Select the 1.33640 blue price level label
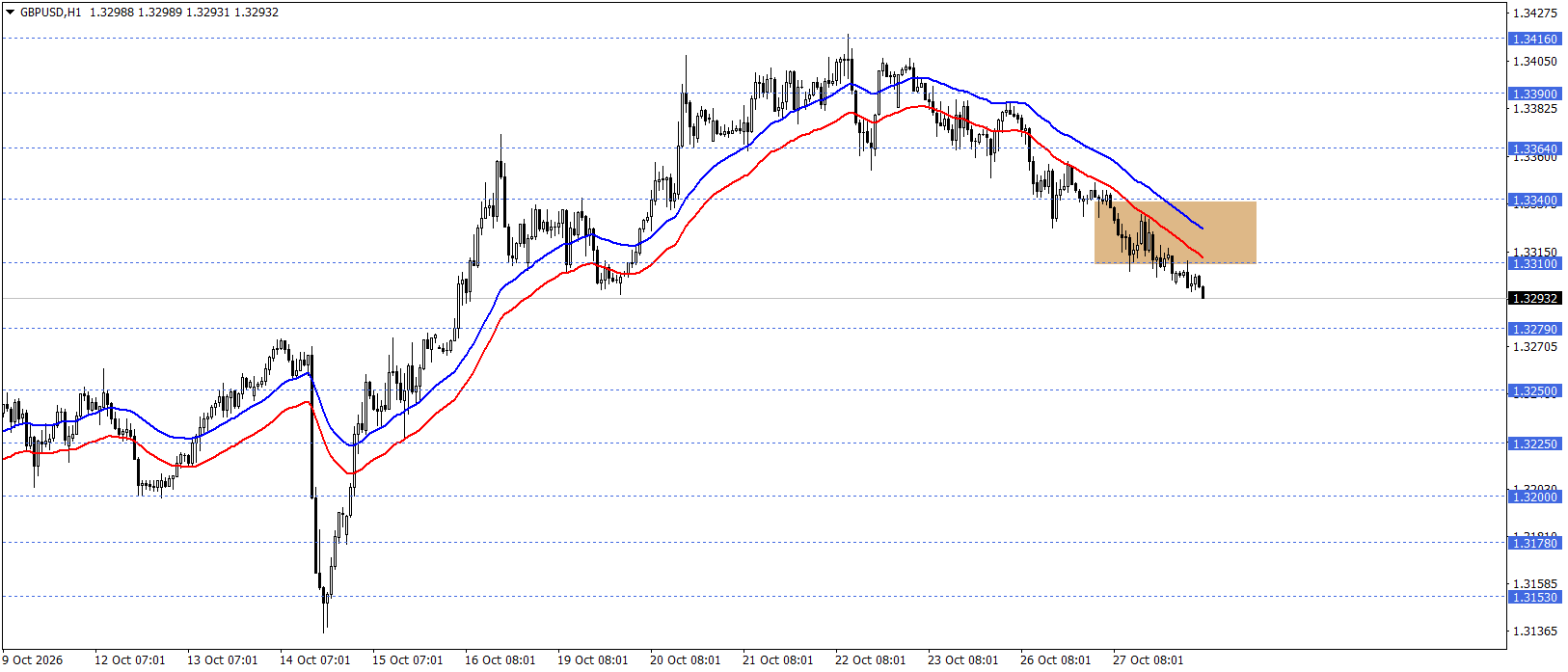Image resolution: width=1568 pixels, height=672 pixels. click(1533, 149)
